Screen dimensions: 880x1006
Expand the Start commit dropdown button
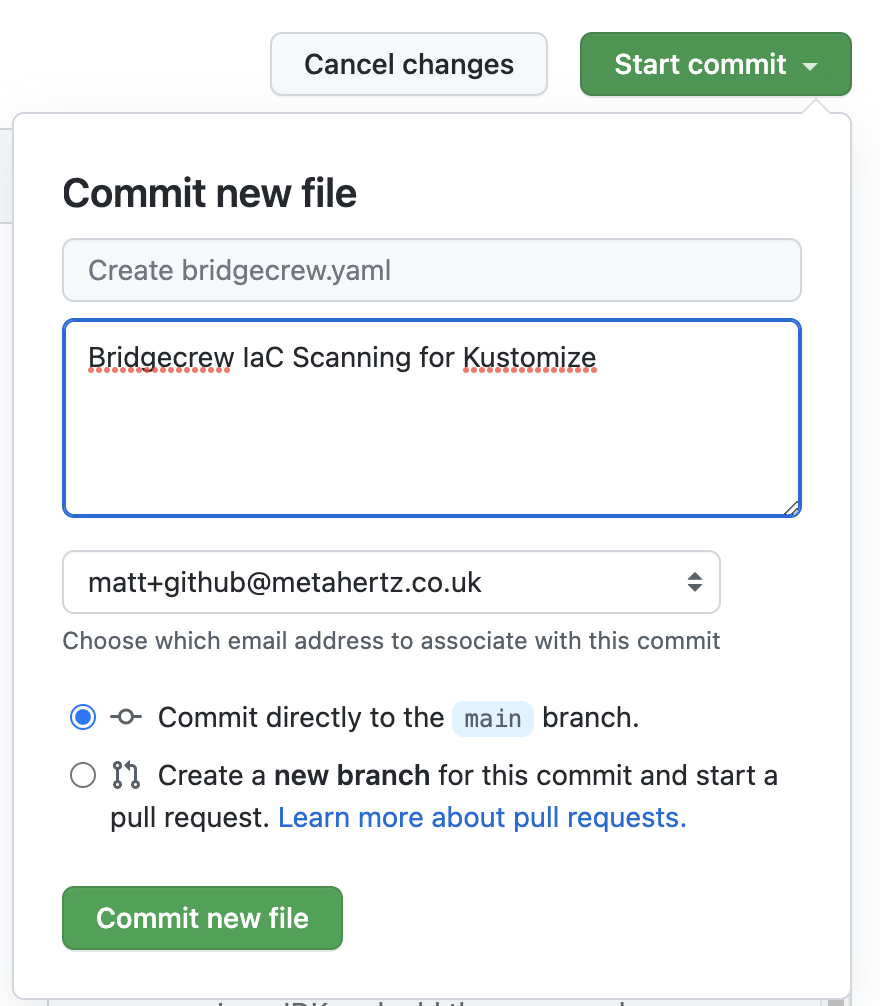pos(716,64)
